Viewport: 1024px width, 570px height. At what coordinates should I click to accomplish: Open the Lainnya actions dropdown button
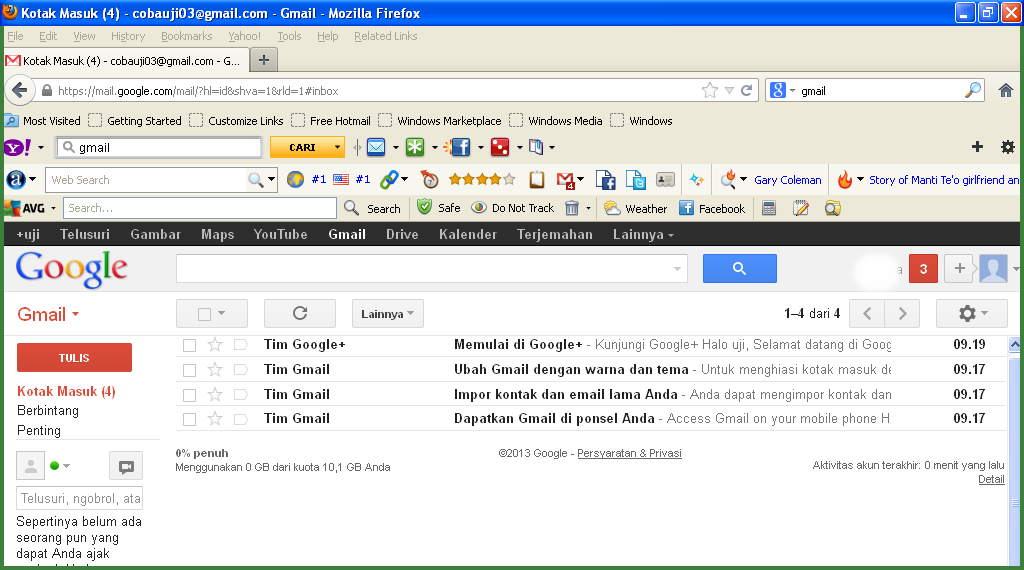tap(388, 313)
